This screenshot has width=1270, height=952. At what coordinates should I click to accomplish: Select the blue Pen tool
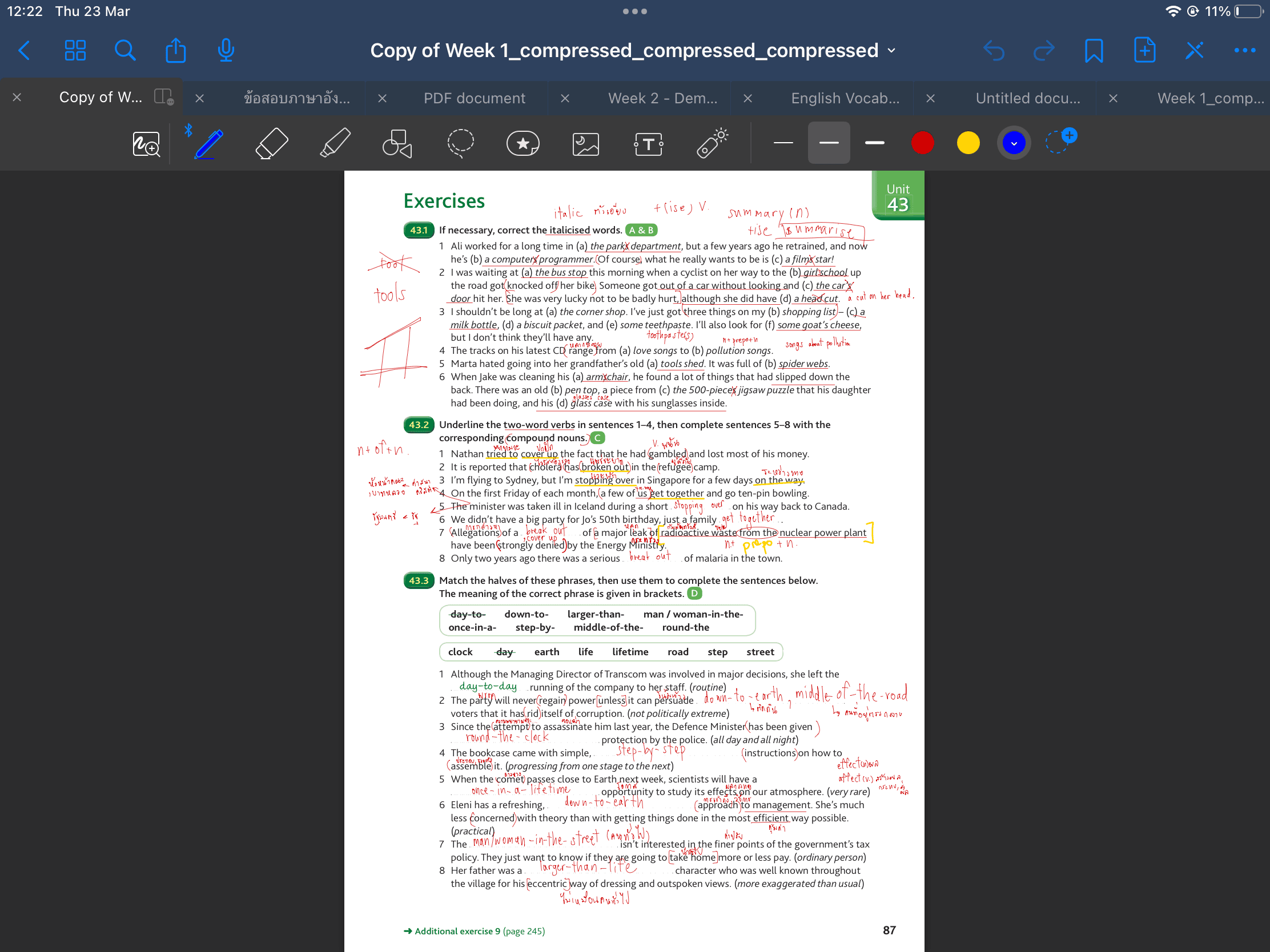point(208,144)
